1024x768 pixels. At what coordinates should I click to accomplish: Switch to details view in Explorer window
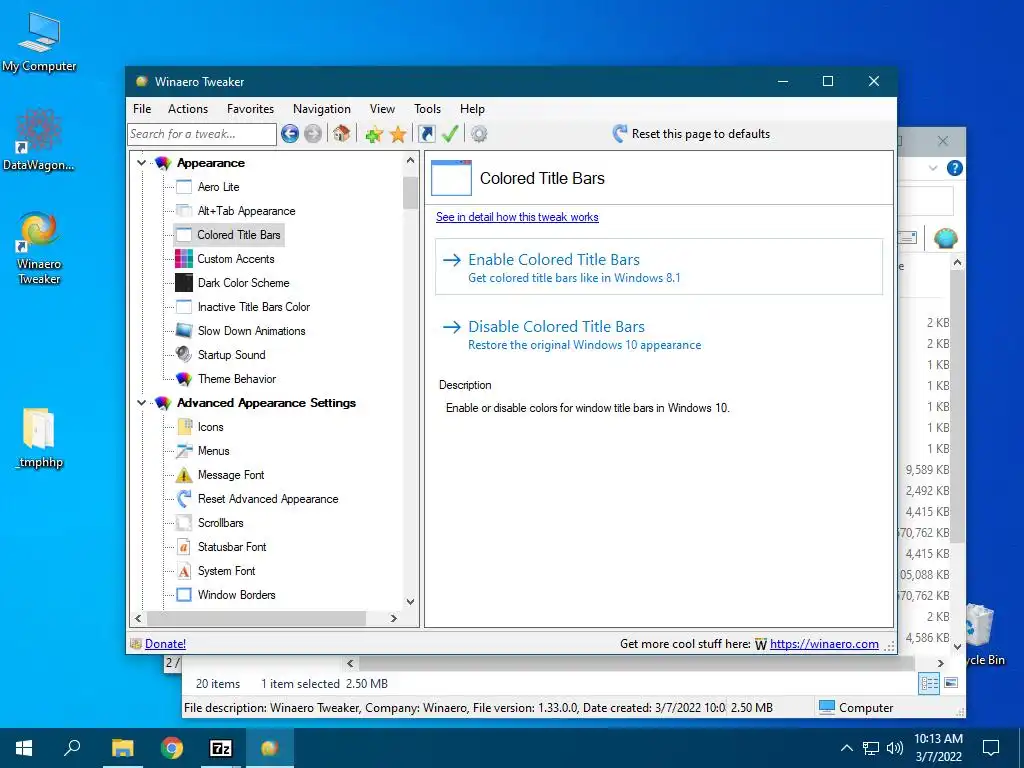tap(929, 684)
